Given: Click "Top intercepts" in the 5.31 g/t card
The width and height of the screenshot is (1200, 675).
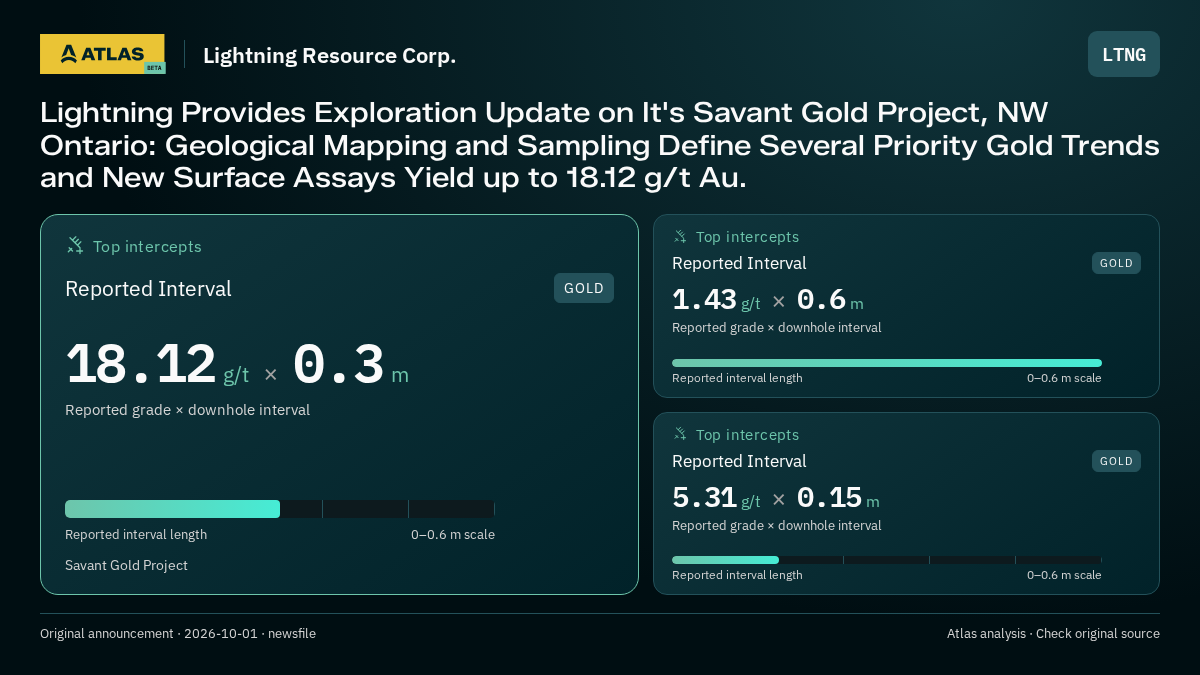Looking at the screenshot, I should click(747, 435).
